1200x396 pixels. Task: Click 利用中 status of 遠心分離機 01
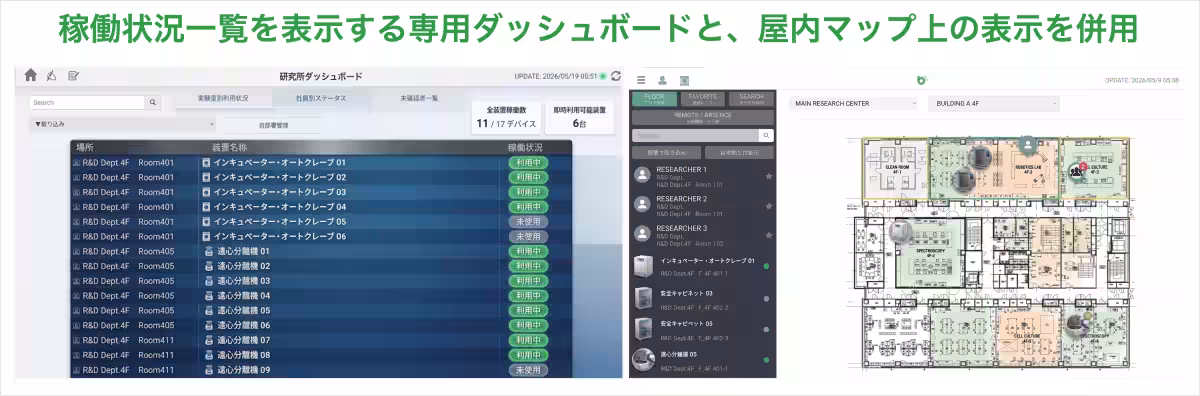click(528, 251)
